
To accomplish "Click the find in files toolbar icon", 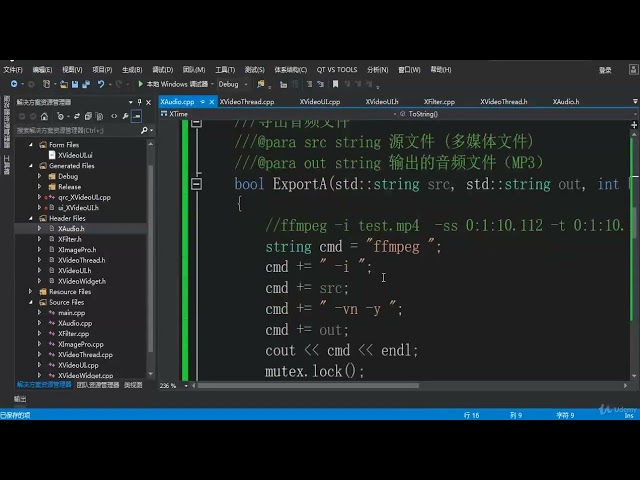I will pyautogui.click(x=260, y=84).
